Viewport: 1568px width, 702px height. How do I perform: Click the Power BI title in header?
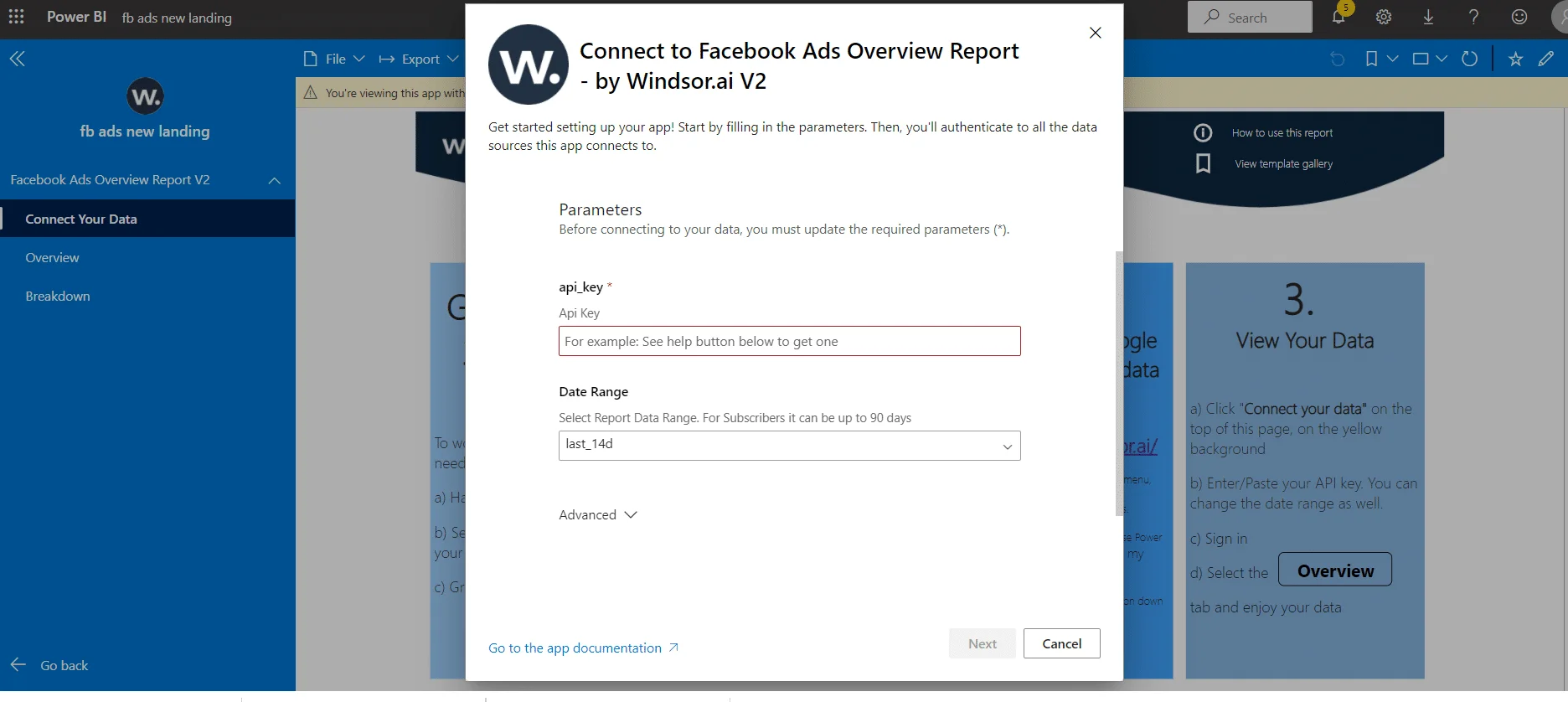pos(76,17)
